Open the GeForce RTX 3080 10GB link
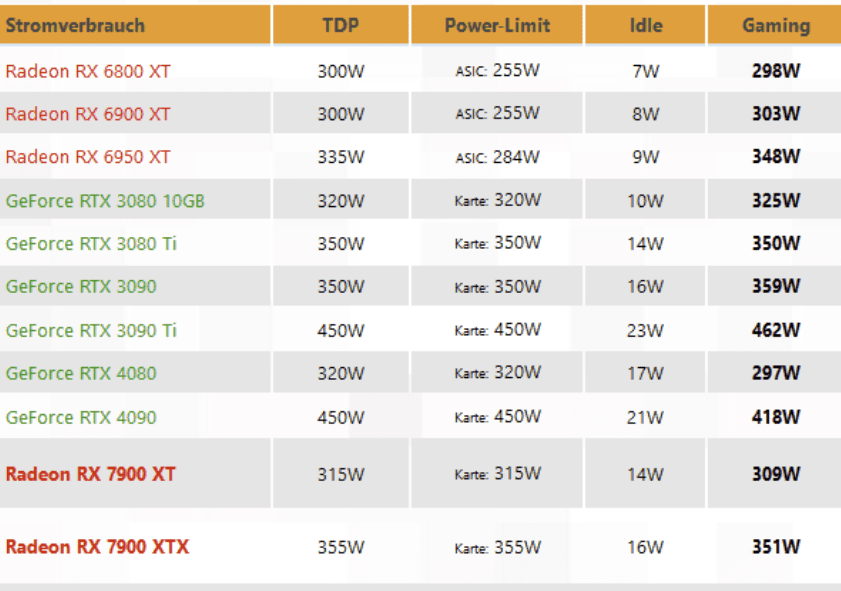 click(105, 201)
